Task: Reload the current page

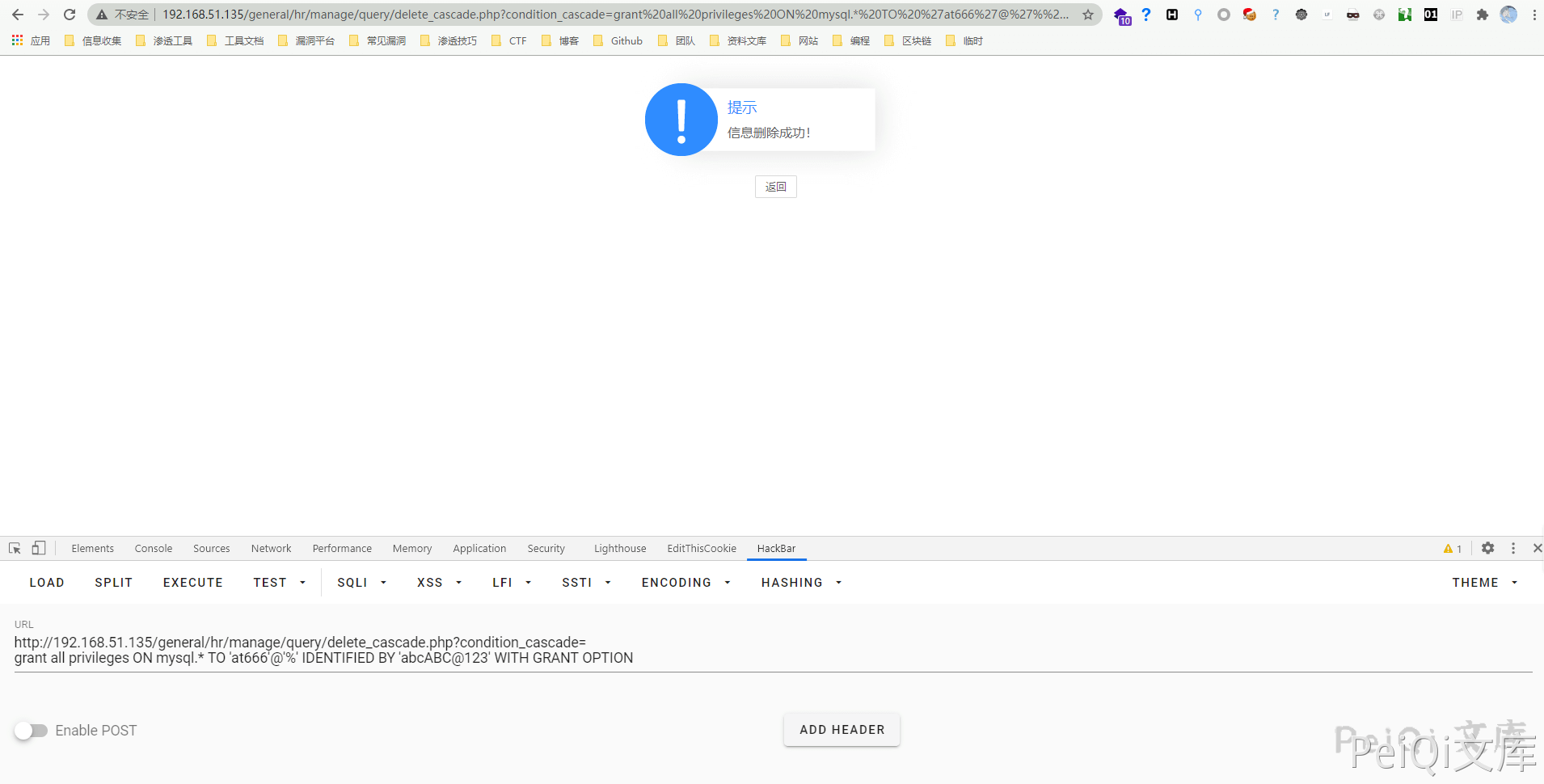Action: coord(70,15)
